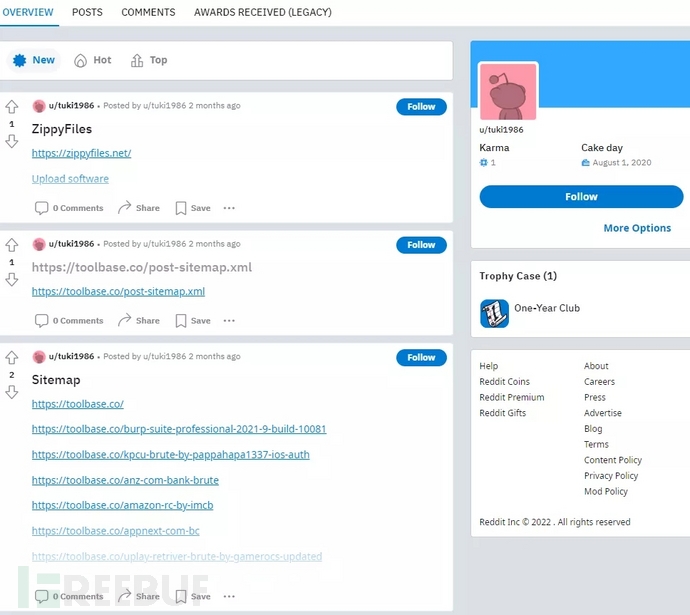Screen dimensions: 690x615
Task: Click the avatar on the Sitemap post
Action: (39, 357)
